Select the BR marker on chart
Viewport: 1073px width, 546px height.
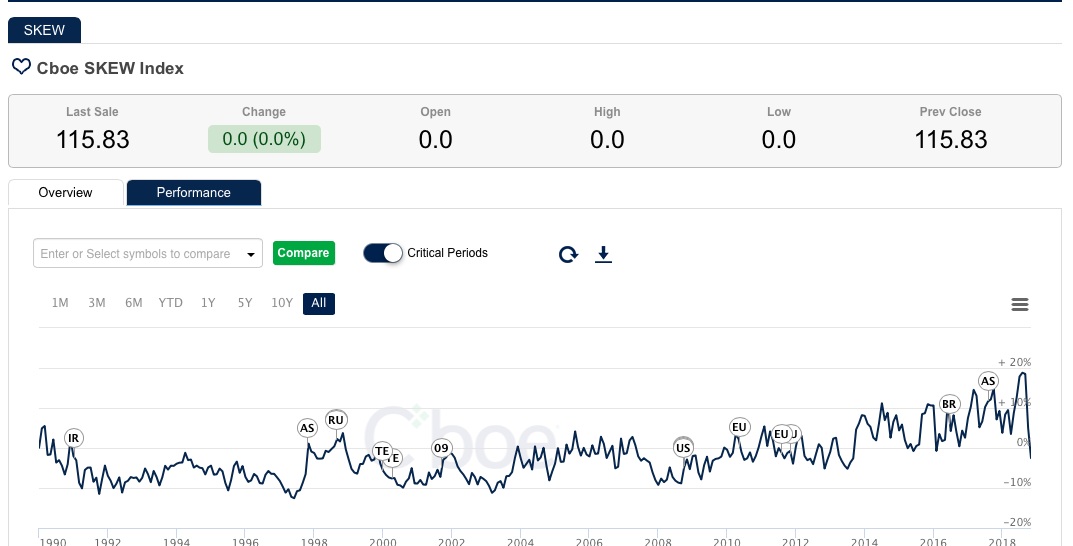click(x=950, y=404)
